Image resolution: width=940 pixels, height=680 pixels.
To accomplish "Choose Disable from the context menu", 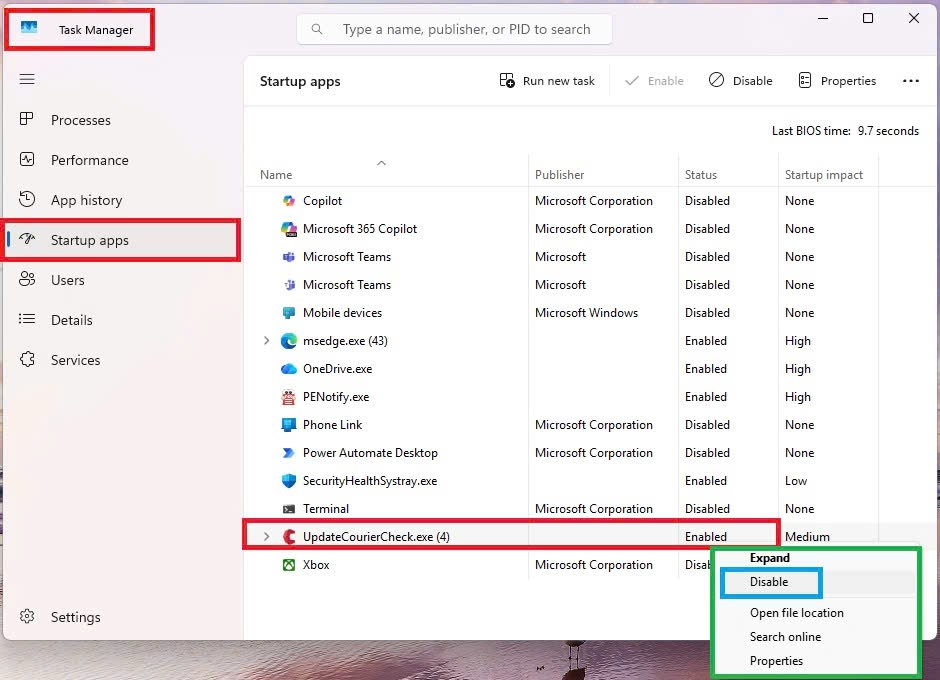I will pyautogui.click(x=769, y=582).
